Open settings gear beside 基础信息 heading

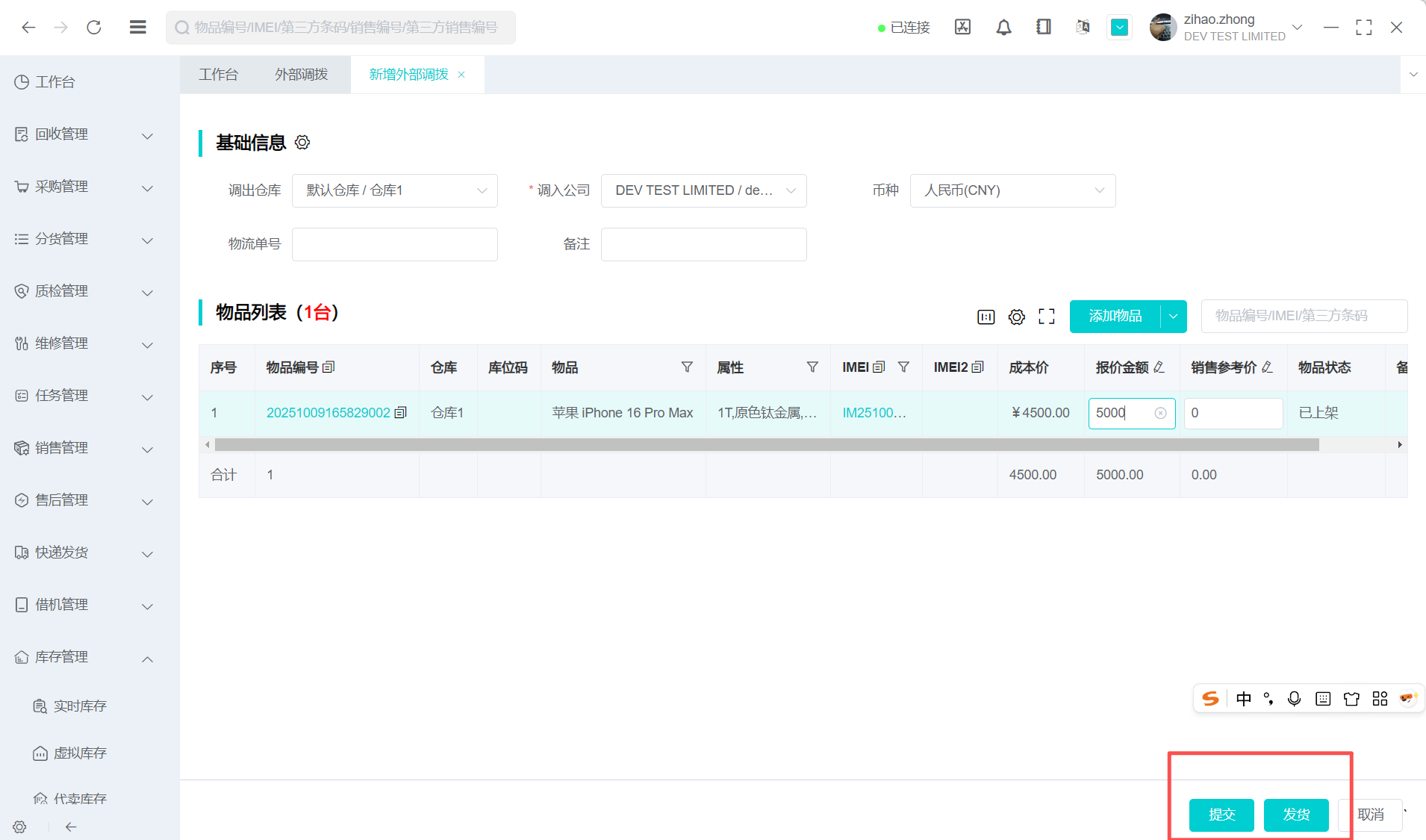(x=302, y=143)
